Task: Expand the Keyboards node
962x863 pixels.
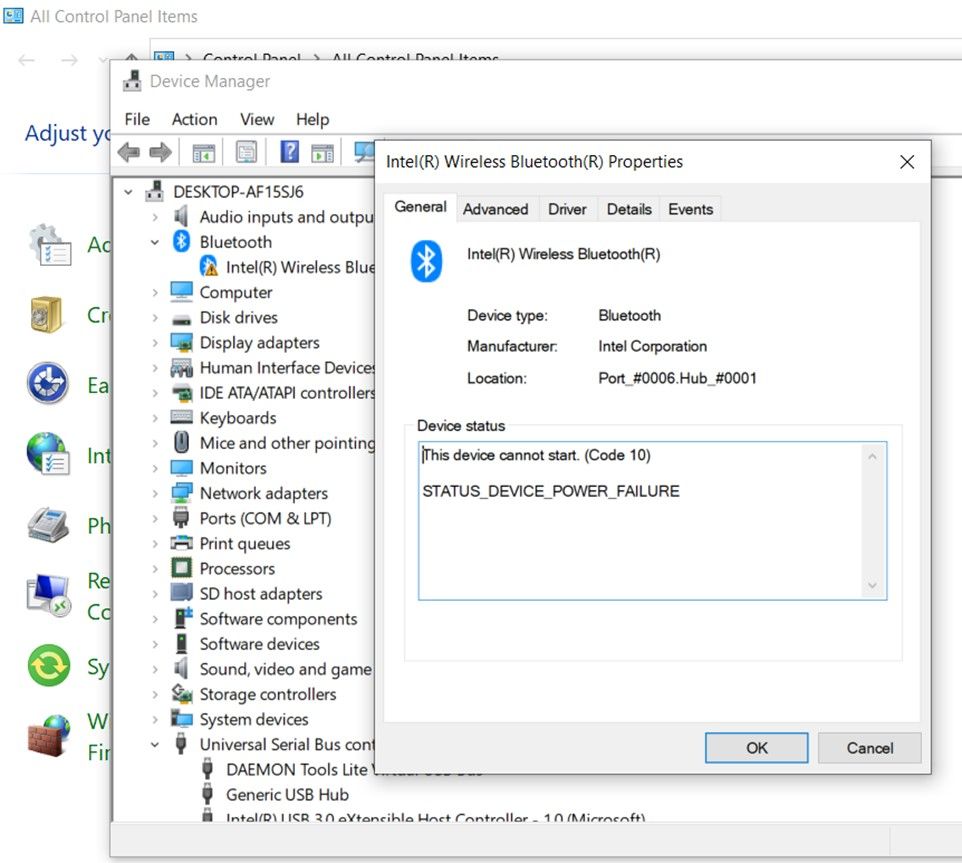Action: 155,418
